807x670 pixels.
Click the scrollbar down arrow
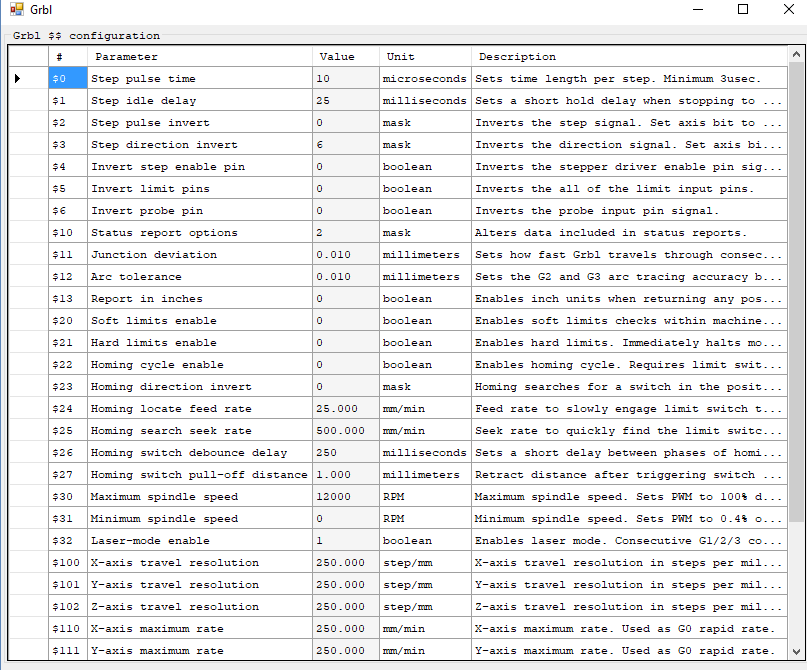(x=796, y=651)
